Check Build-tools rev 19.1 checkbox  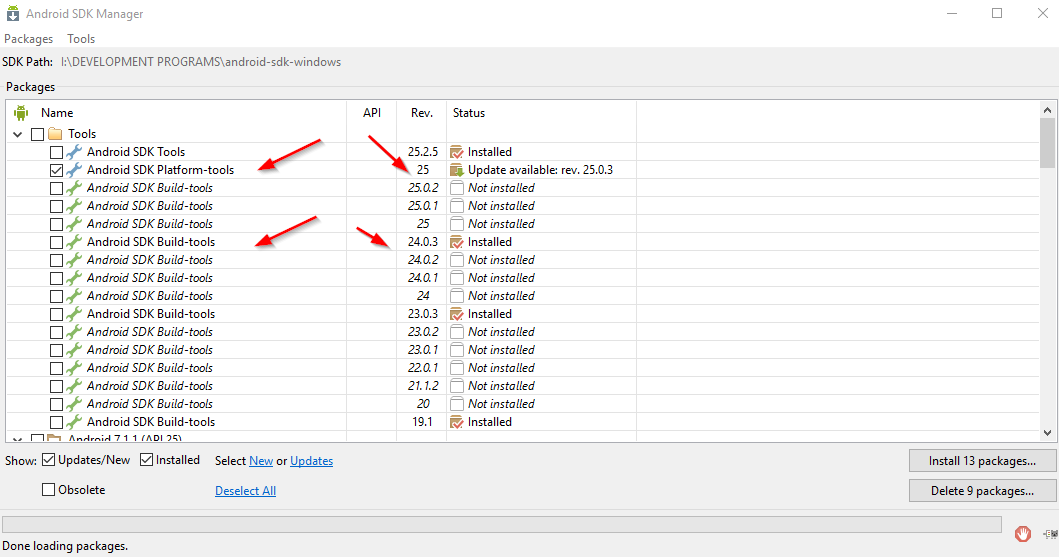click(x=57, y=423)
